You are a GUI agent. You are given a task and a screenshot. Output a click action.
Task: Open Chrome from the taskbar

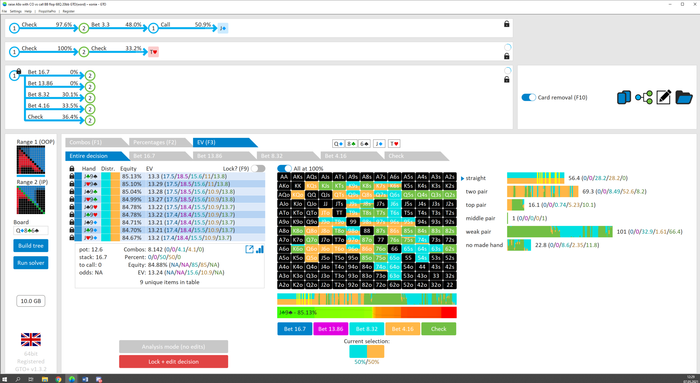58,379
